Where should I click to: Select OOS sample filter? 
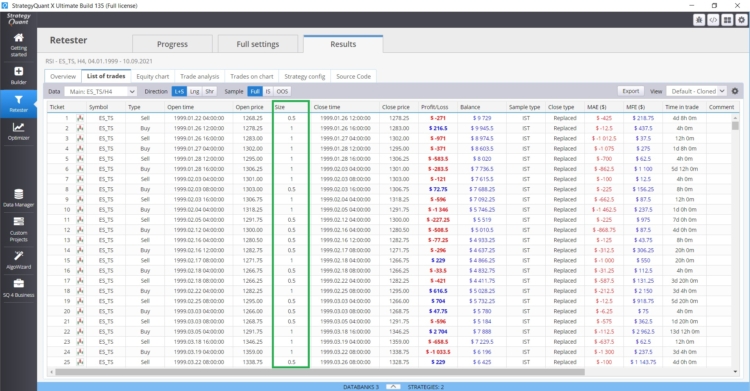[x=282, y=91]
